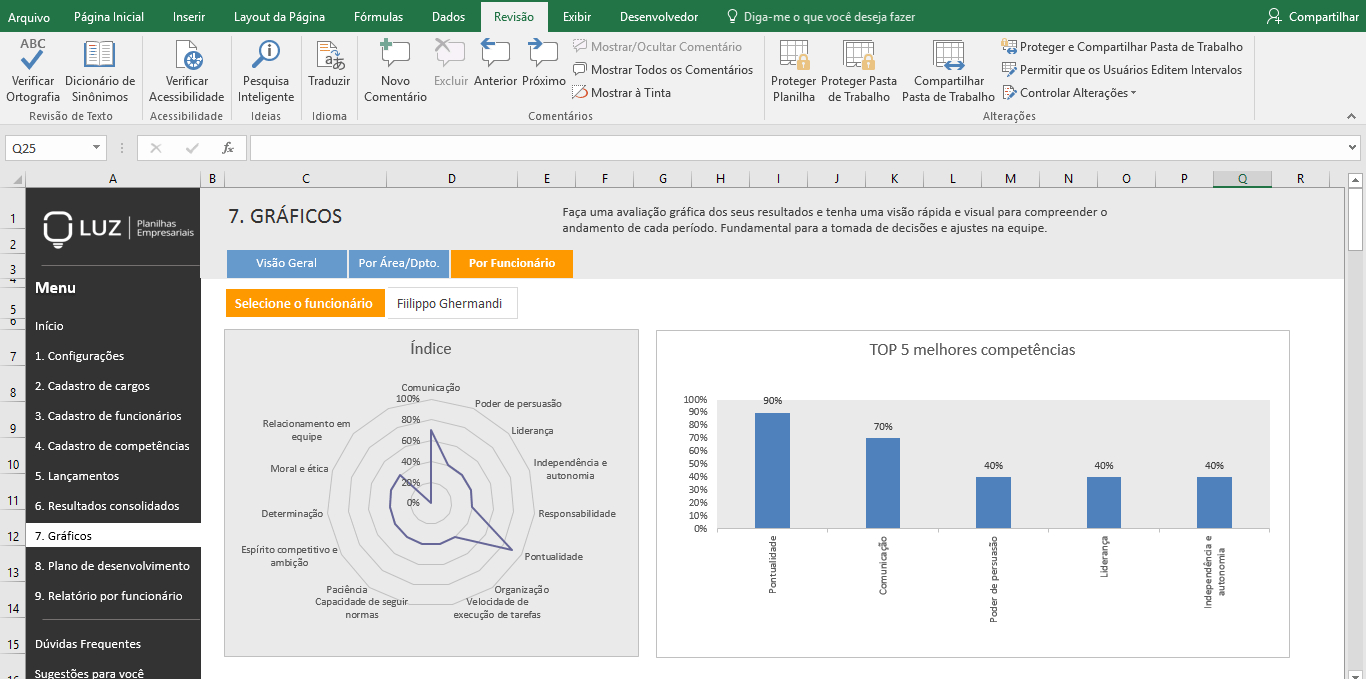Screen dimensions: 1366x679
Task: Click the employee name field Fiilippo Ghermandi
Action: pos(450,304)
